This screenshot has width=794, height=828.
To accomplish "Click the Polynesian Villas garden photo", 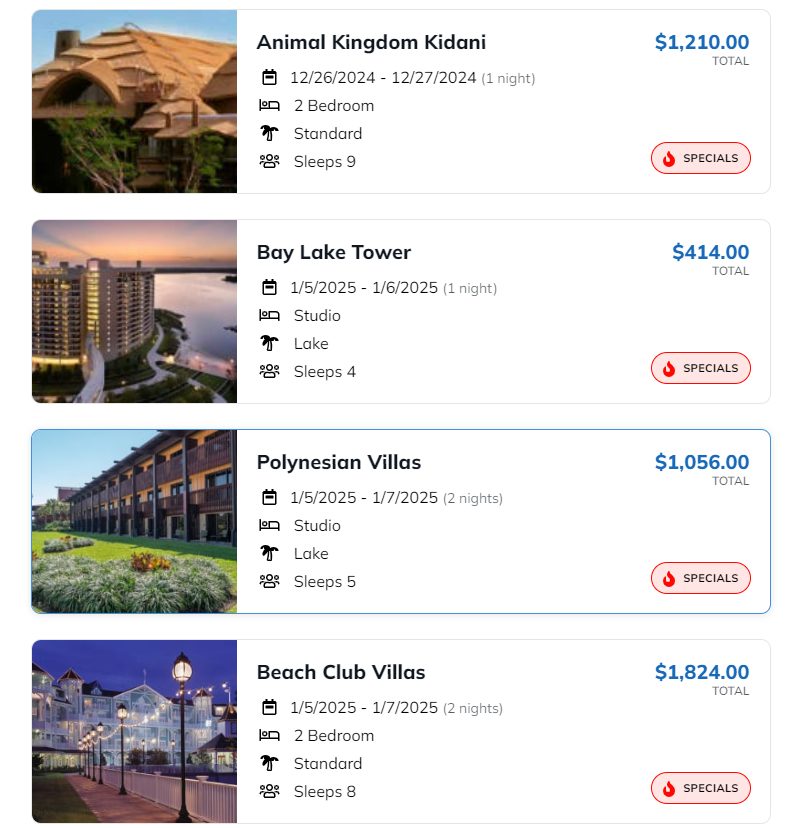I will (134, 521).
